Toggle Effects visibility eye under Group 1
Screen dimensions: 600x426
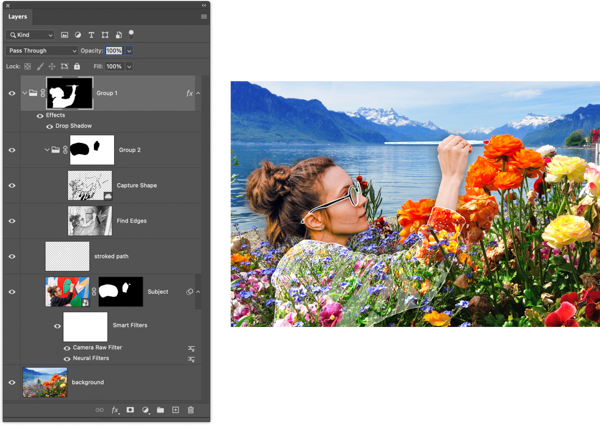pyautogui.click(x=40, y=116)
